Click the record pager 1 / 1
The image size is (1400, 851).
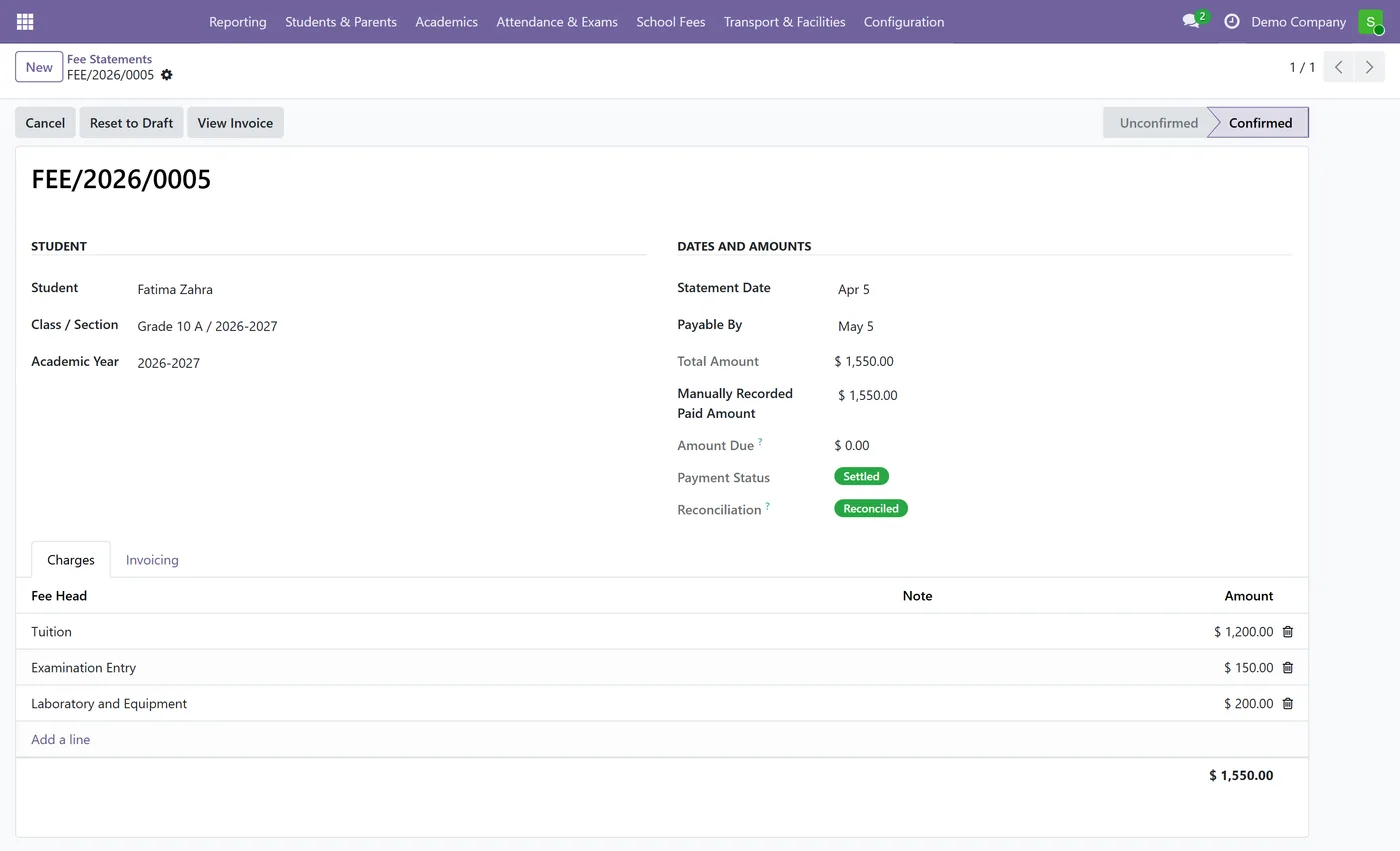(1302, 67)
